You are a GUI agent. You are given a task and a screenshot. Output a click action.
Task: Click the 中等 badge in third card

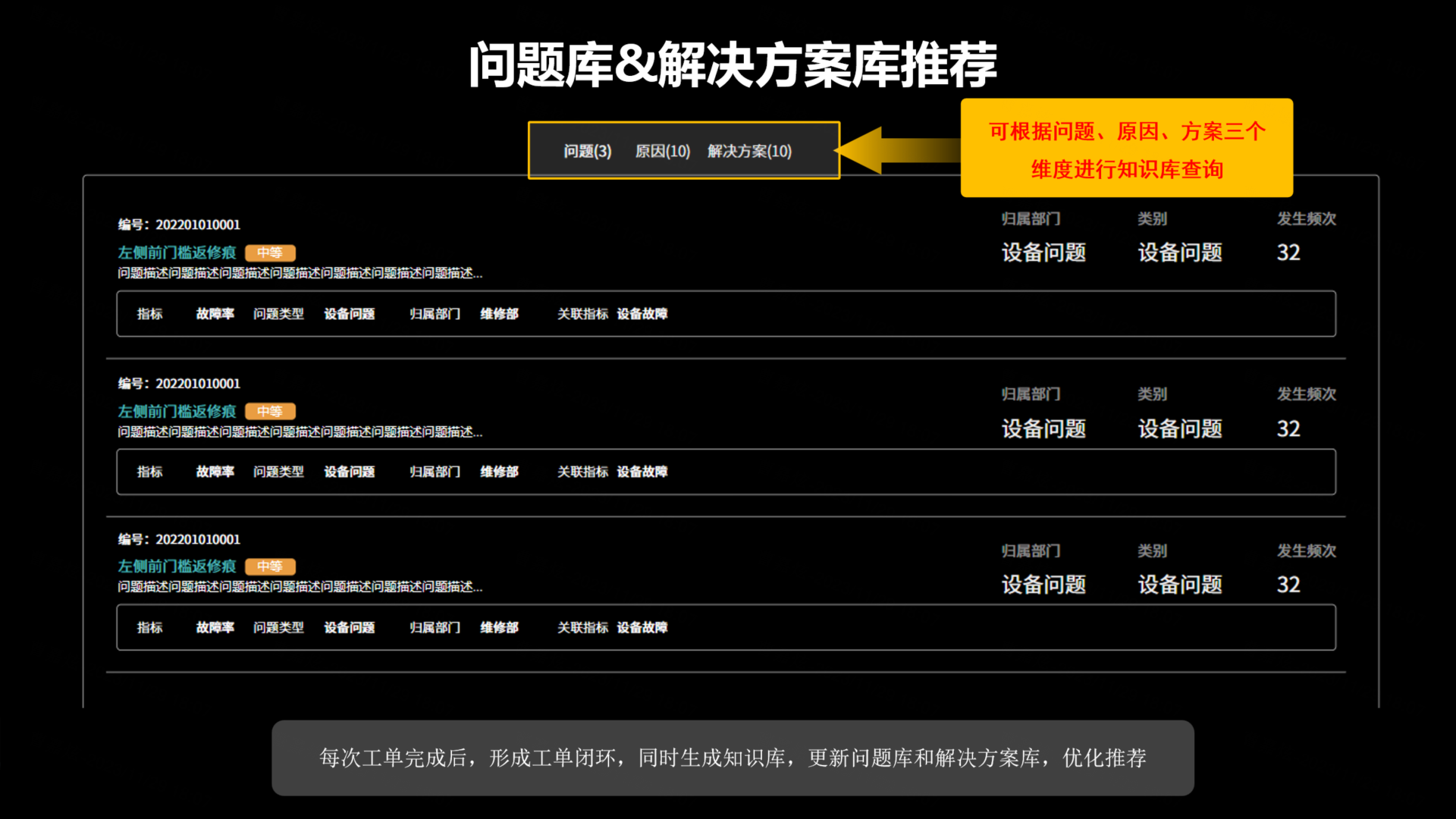(270, 566)
